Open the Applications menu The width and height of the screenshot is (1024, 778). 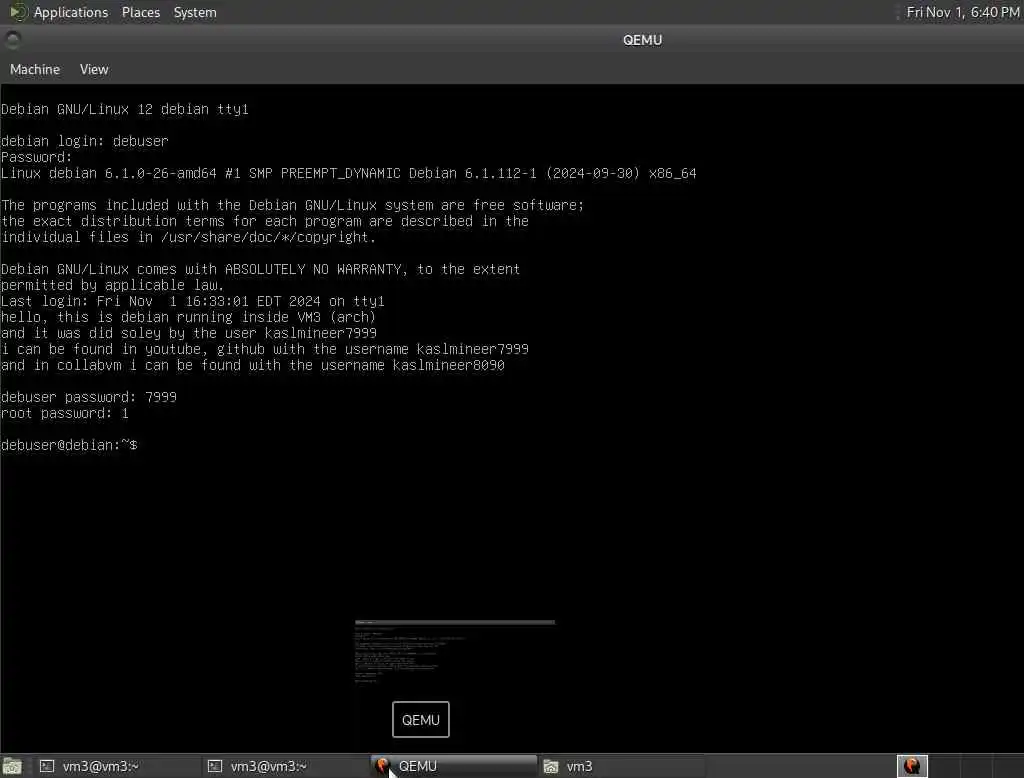click(x=71, y=12)
